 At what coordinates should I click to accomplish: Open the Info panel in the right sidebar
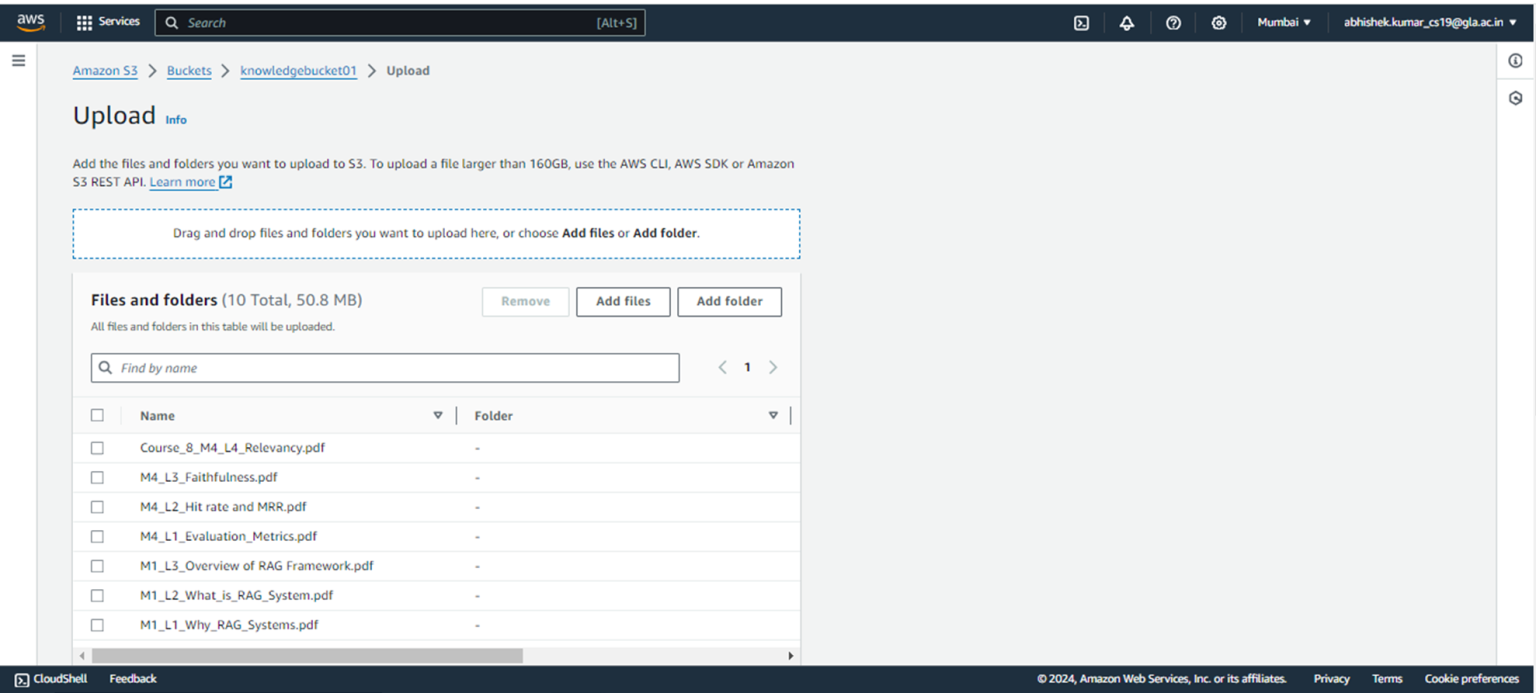pyautogui.click(x=1514, y=60)
